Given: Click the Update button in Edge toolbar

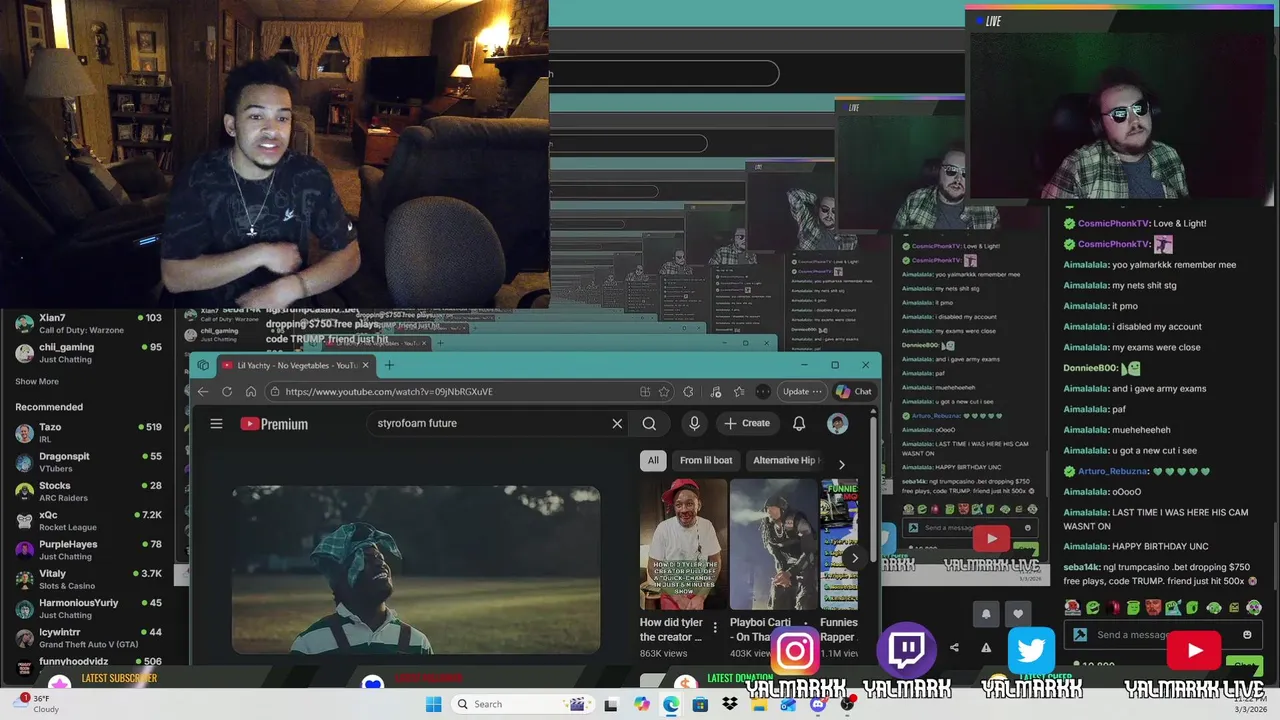Looking at the screenshot, I should pyautogui.click(x=802, y=392).
